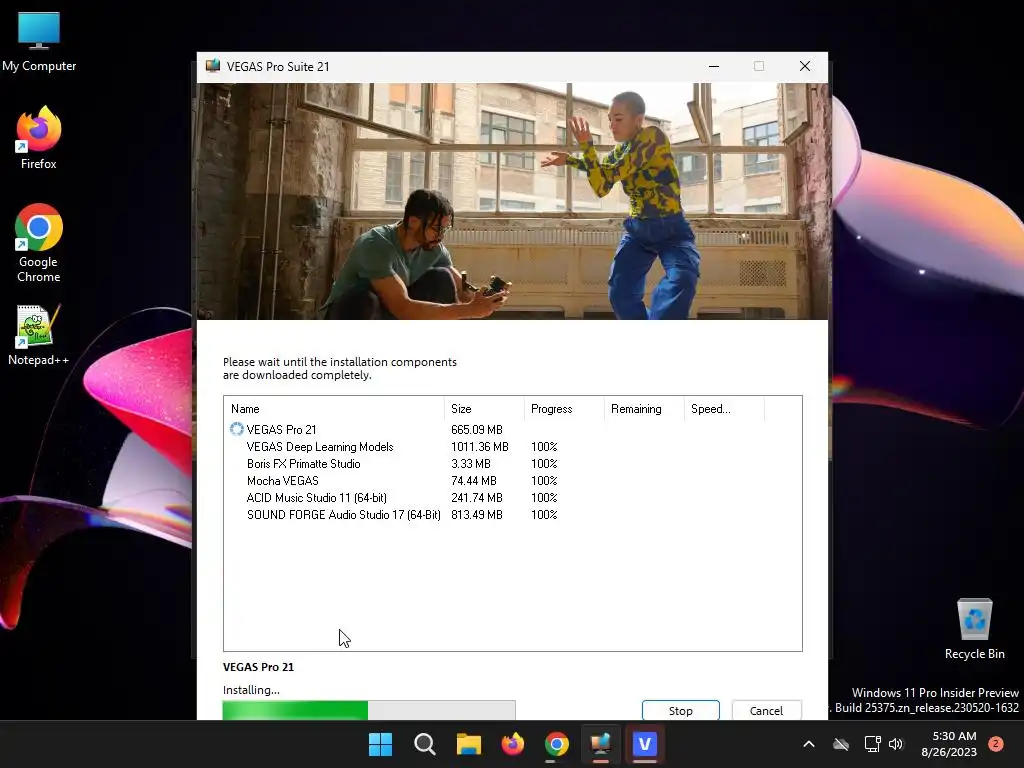
Task: Select the Mocha VEGAS row
Action: 513,481
